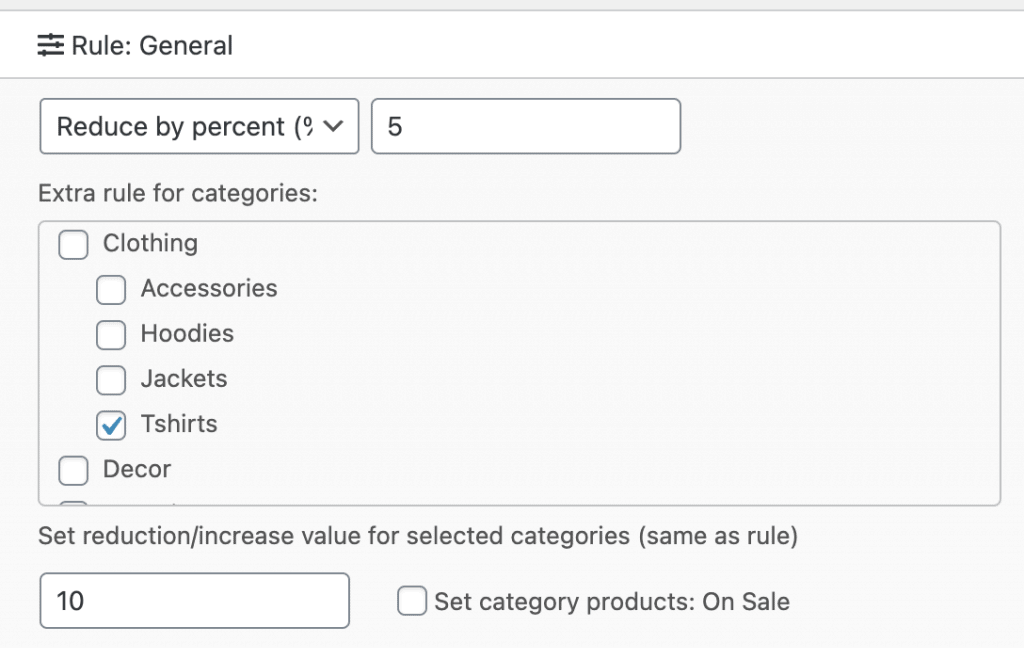Click the 'Set category products: On Sale' label text
The width and height of the screenshot is (1024, 659).
tap(612, 601)
